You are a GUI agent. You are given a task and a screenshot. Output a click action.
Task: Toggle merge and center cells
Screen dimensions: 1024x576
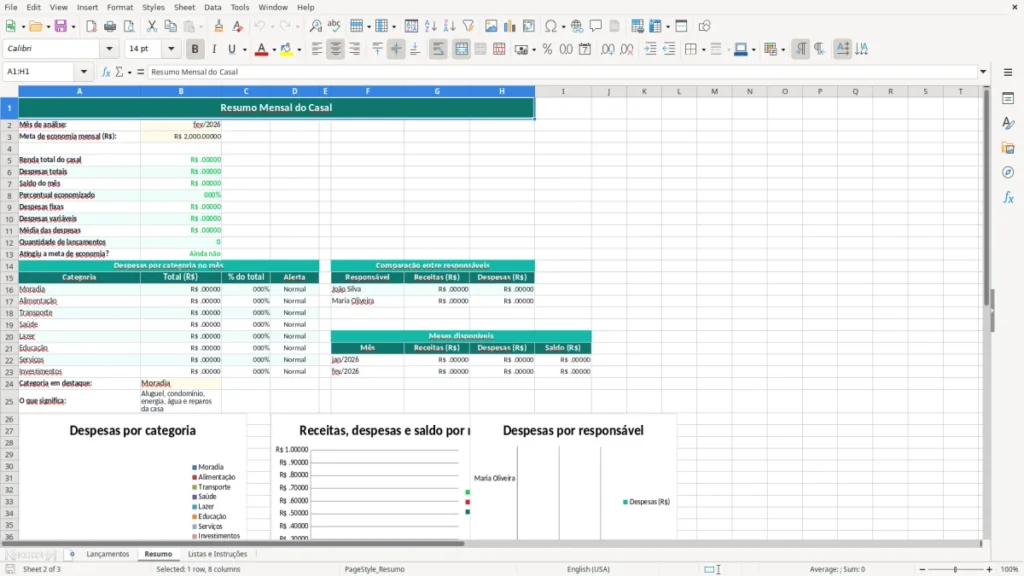pos(461,49)
